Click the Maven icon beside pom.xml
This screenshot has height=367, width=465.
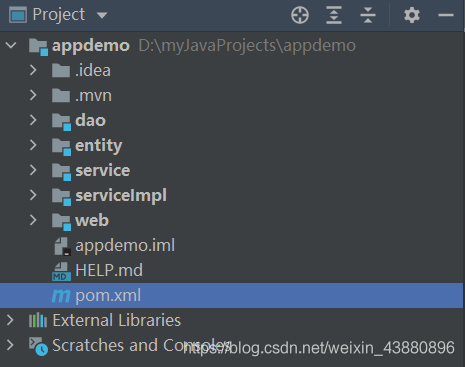[61, 296]
